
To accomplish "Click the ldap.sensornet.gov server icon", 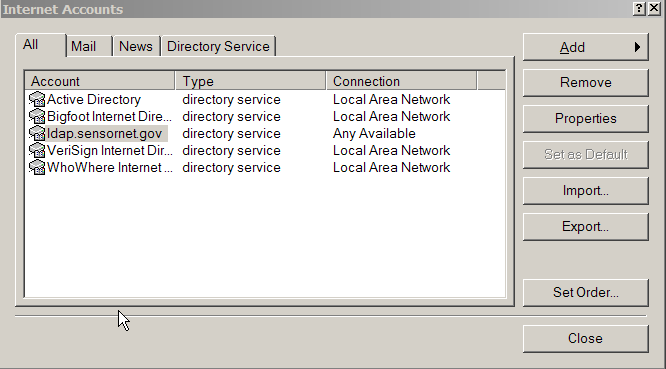I will click(x=37, y=133).
